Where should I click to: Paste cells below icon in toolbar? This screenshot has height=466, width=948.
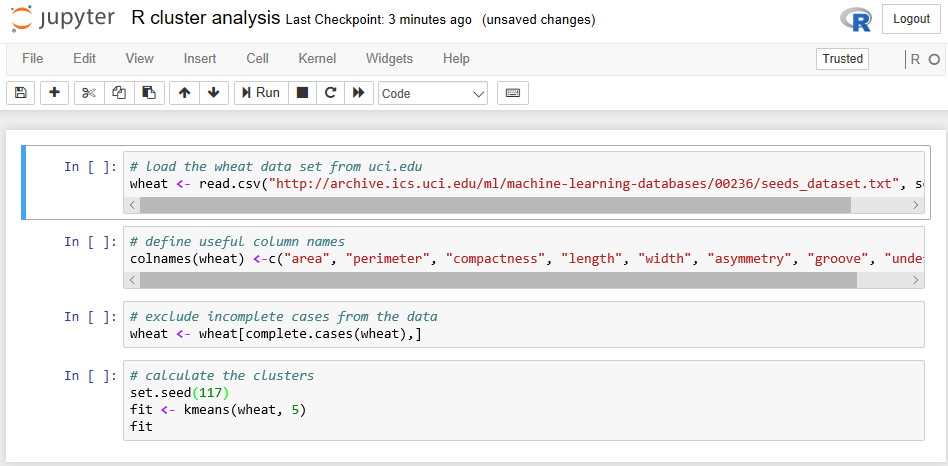pos(148,93)
